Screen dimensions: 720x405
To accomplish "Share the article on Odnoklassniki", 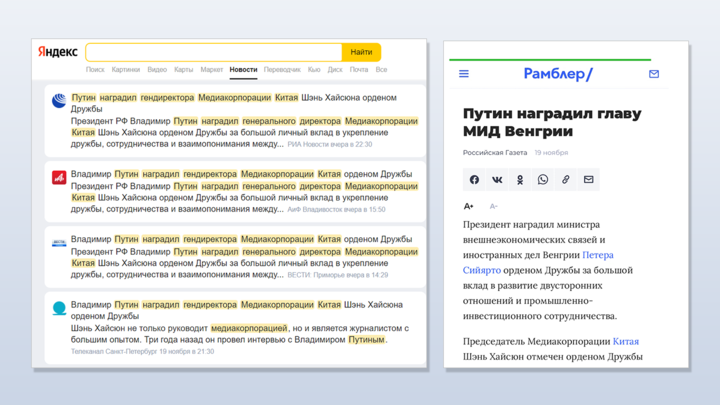I will [x=520, y=180].
